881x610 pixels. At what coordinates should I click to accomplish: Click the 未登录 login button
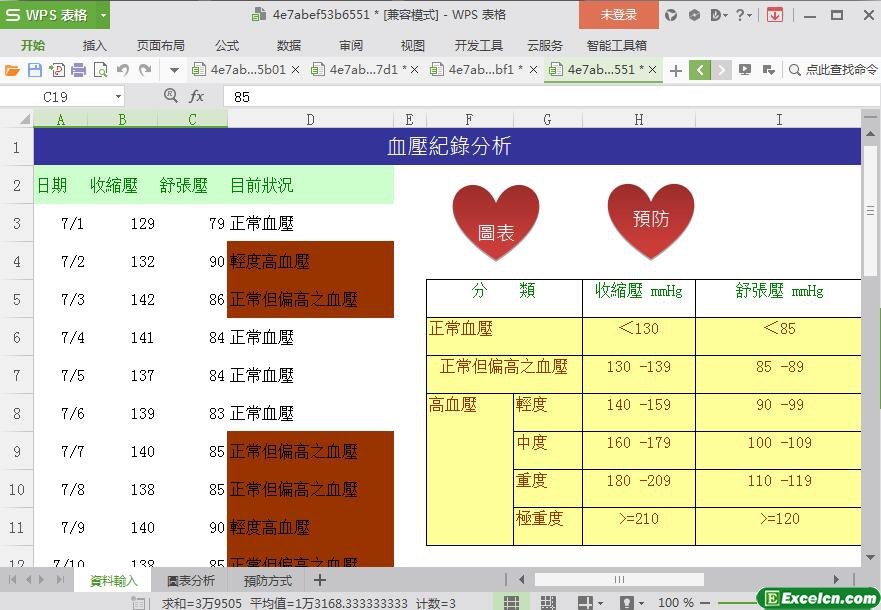tap(619, 15)
